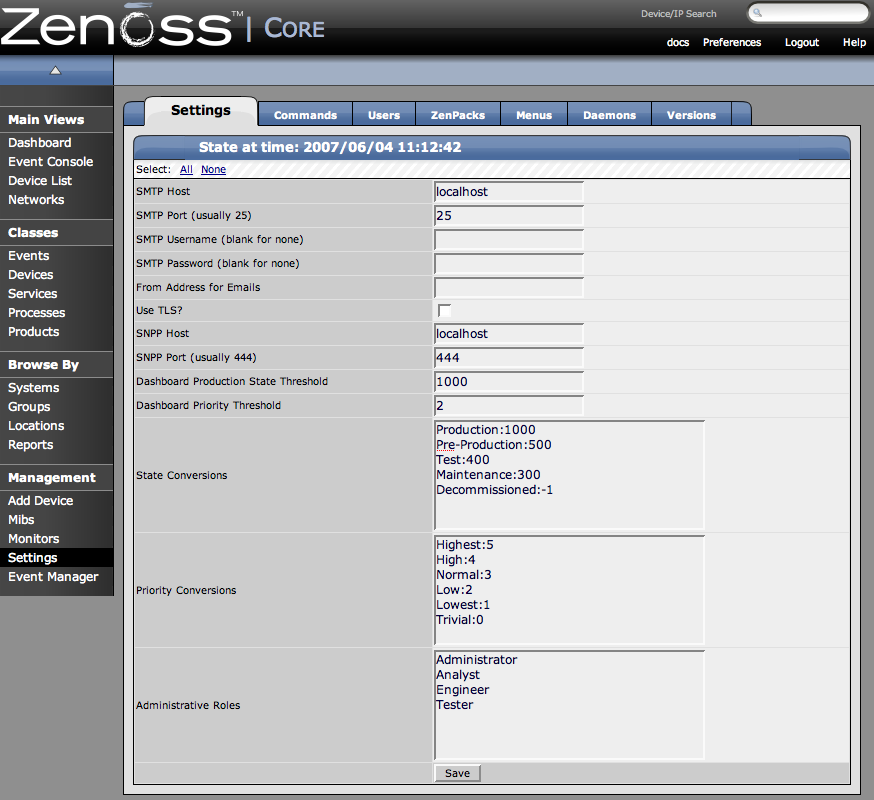
Task: Click the Main Views heading
Action: (46, 120)
